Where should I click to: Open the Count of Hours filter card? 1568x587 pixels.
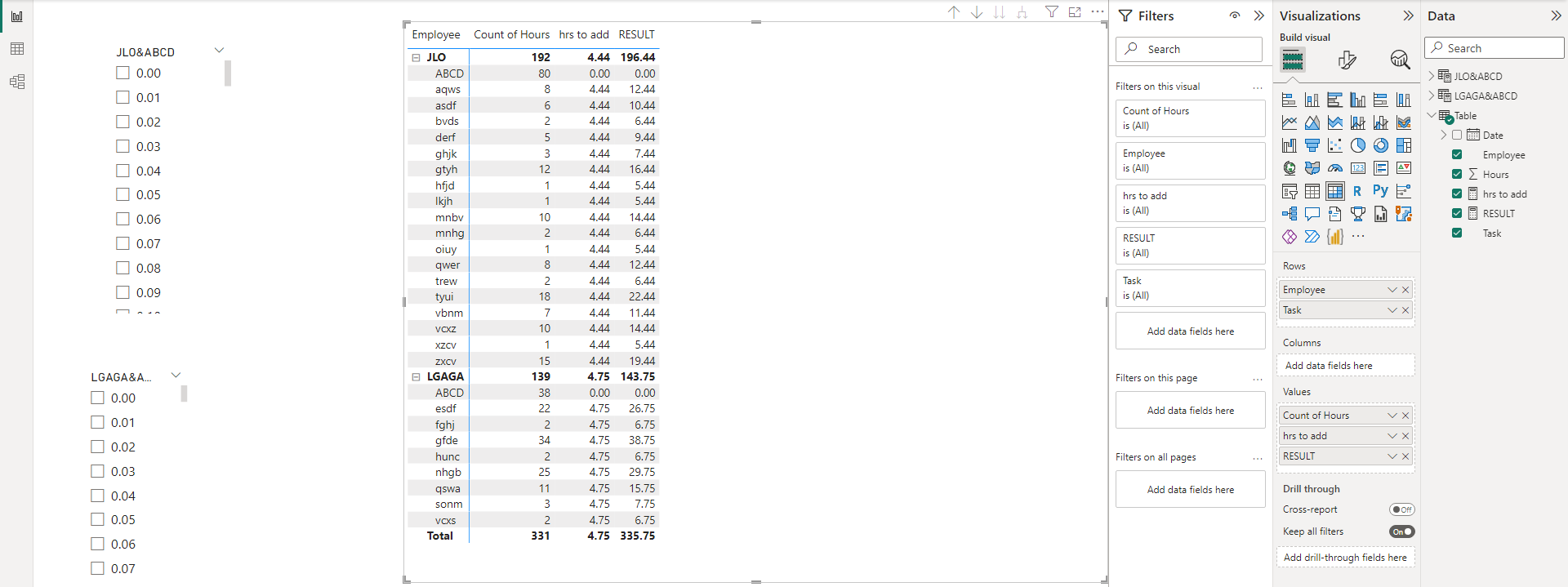[1191, 118]
